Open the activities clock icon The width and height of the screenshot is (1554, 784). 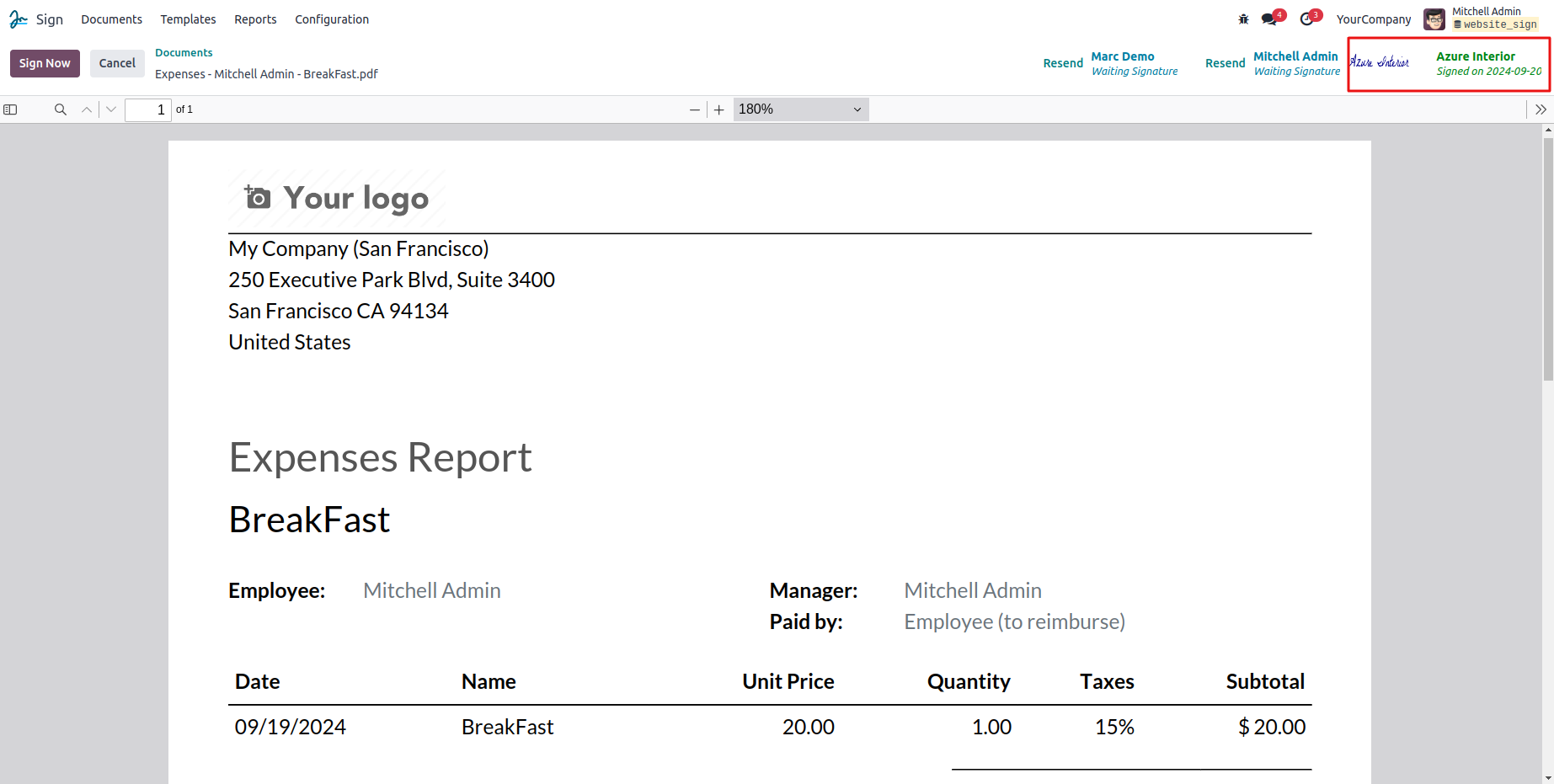[x=1307, y=19]
